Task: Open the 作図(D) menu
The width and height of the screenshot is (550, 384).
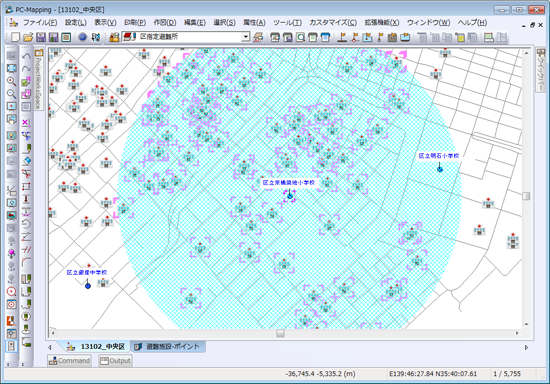Action: coord(165,23)
